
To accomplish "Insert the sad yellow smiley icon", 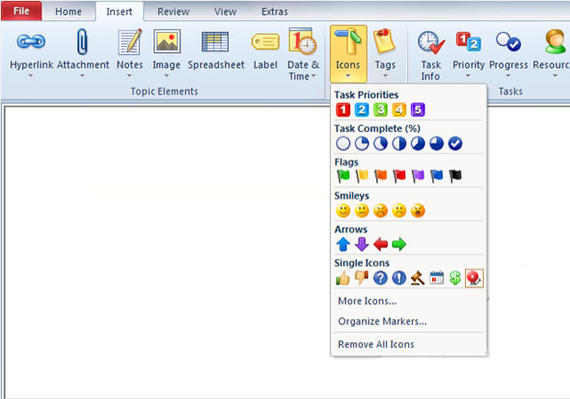I will click(399, 211).
